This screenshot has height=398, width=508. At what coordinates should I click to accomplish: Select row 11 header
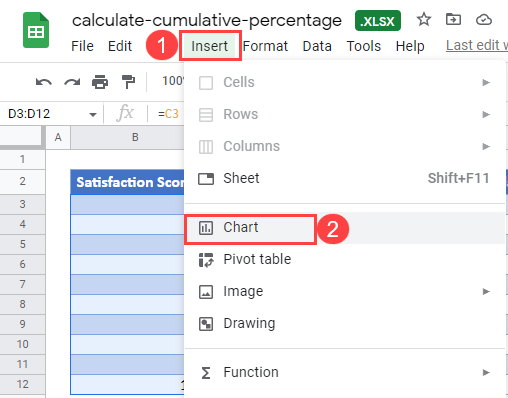(x=22, y=364)
